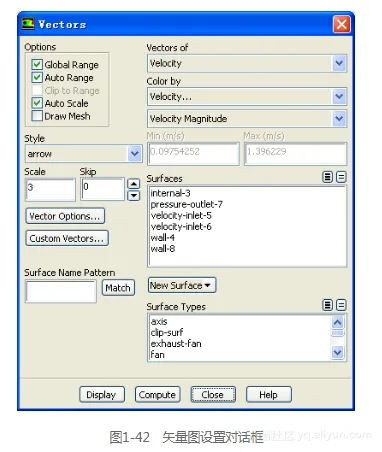Enable the Draw Mesh checkbox

(37, 116)
